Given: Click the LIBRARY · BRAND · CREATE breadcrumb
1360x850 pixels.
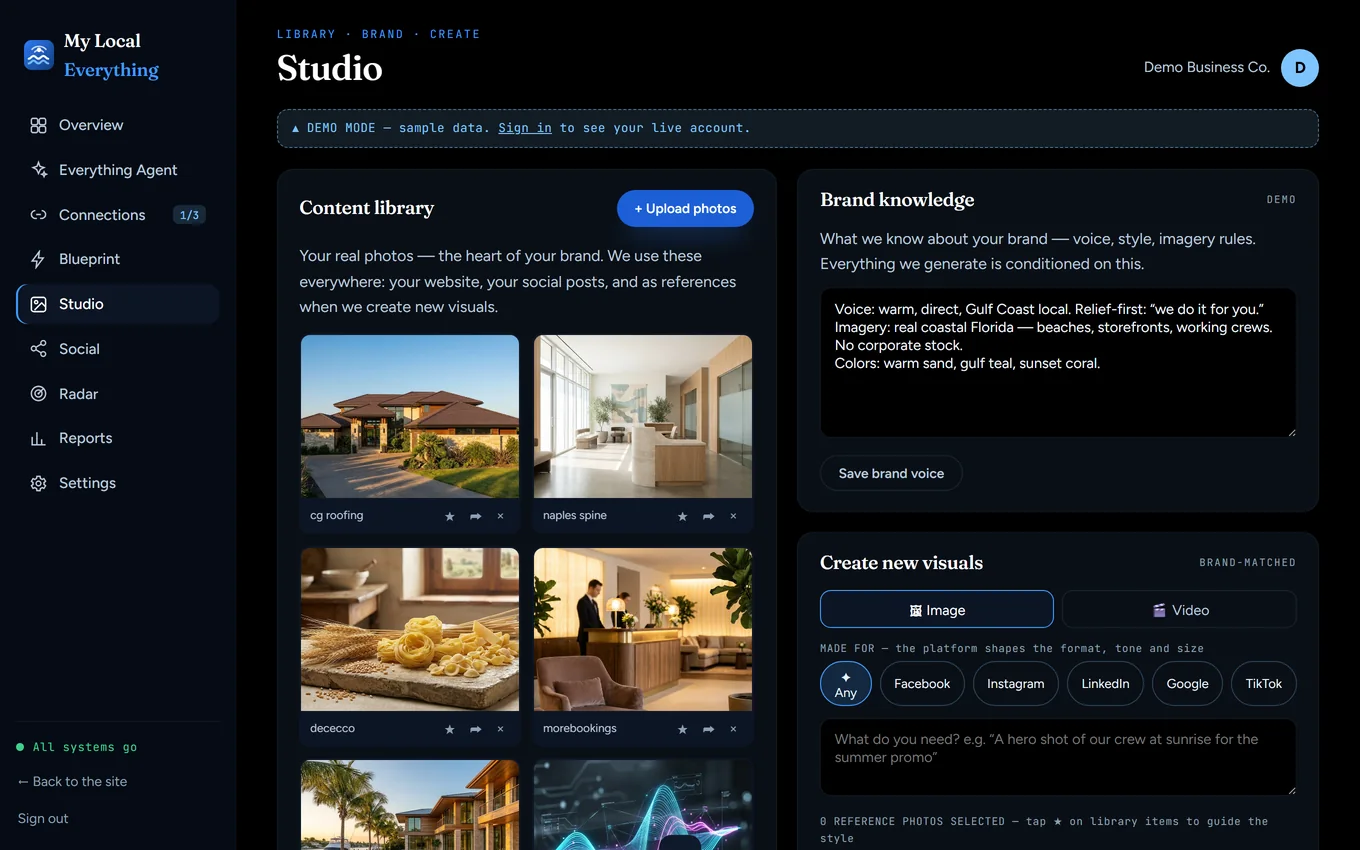Looking at the screenshot, I should click(378, 34).
